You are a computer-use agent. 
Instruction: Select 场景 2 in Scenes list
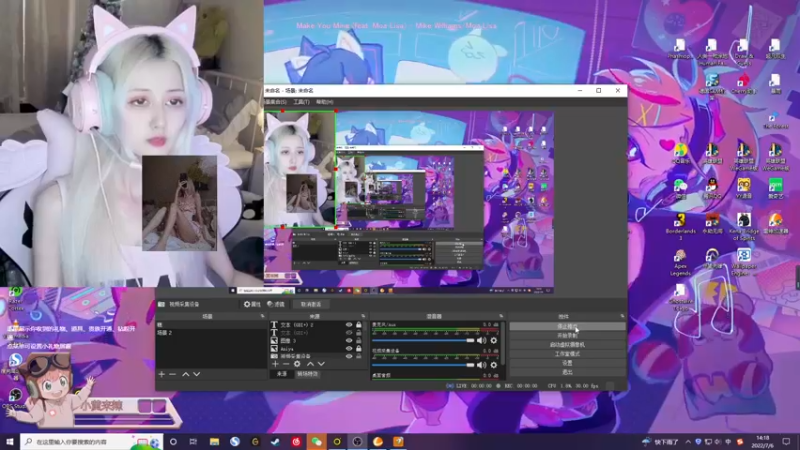(x=211, y=333)
